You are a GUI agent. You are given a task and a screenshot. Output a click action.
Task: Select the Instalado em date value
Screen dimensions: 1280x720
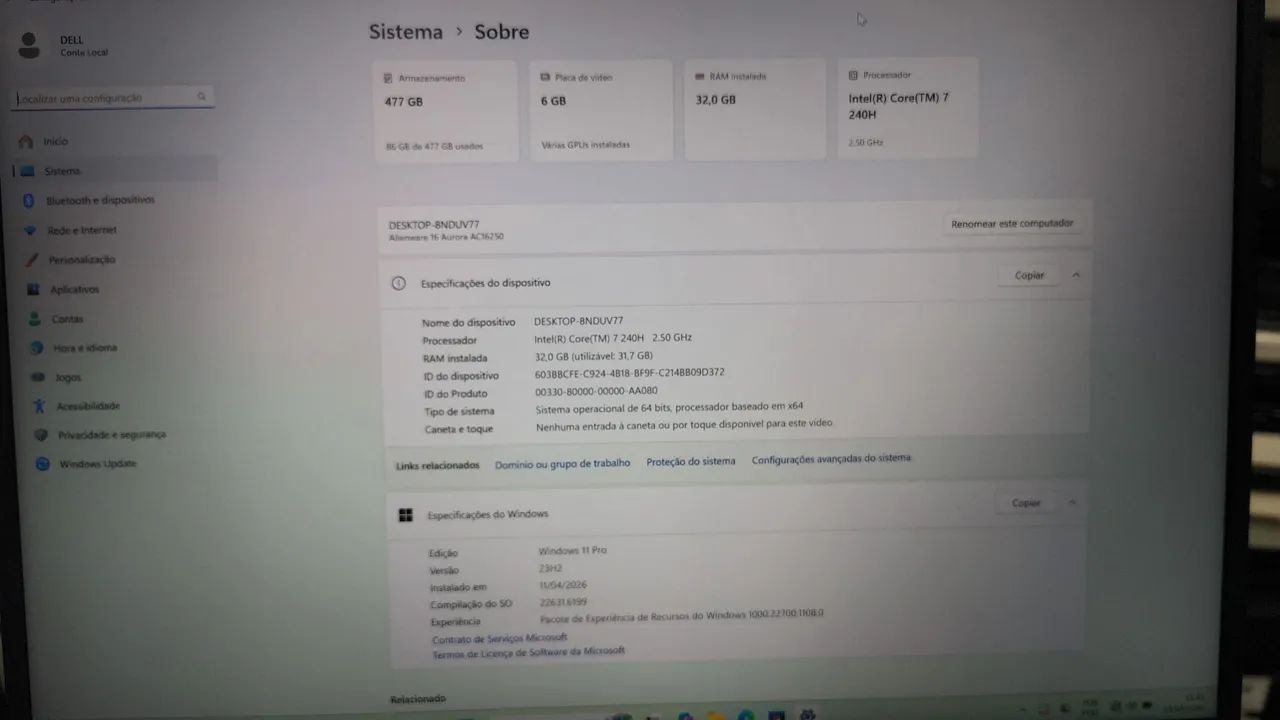click(562, 585)
